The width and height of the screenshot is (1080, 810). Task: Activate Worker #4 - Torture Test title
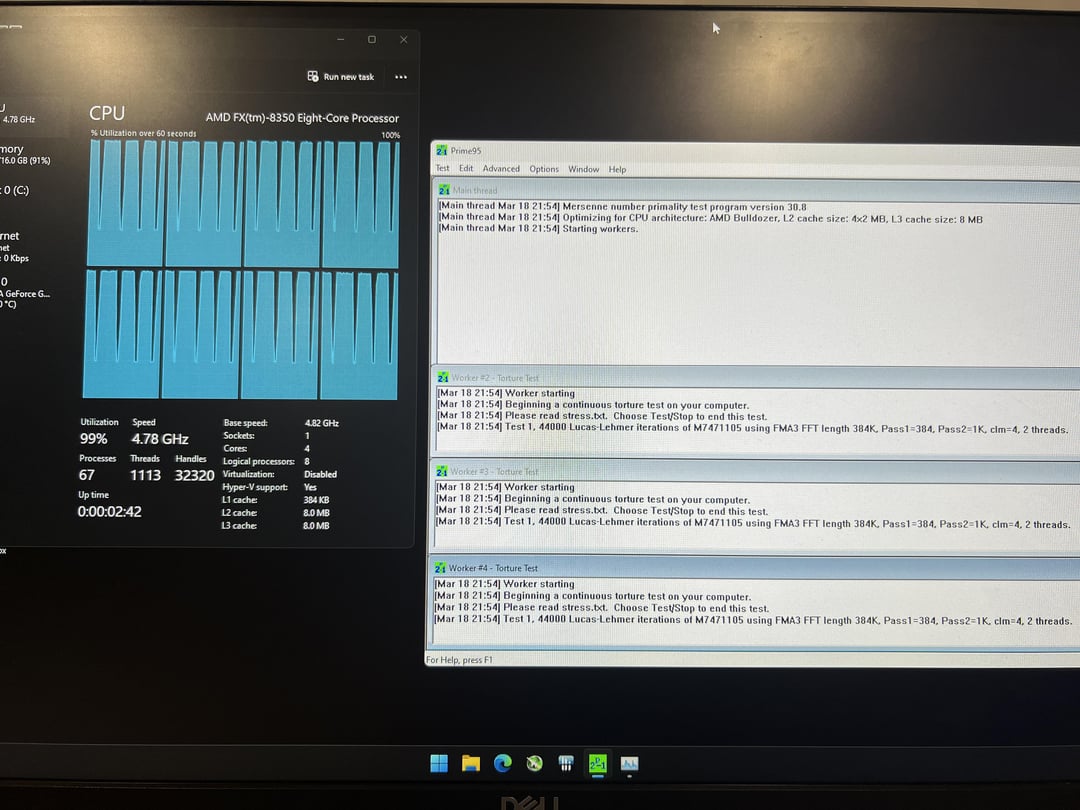[493, 568]
